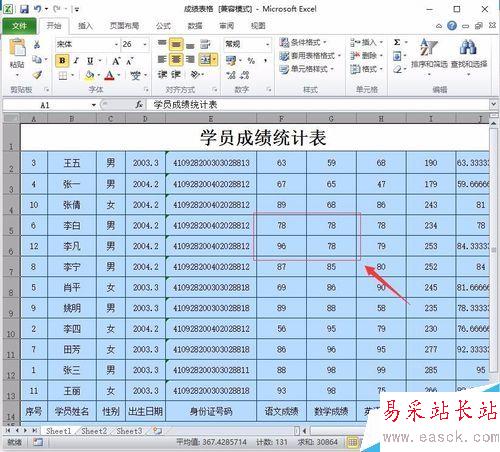Click the Name Box showing A1

pyautogui.click(x=45, y=105)
